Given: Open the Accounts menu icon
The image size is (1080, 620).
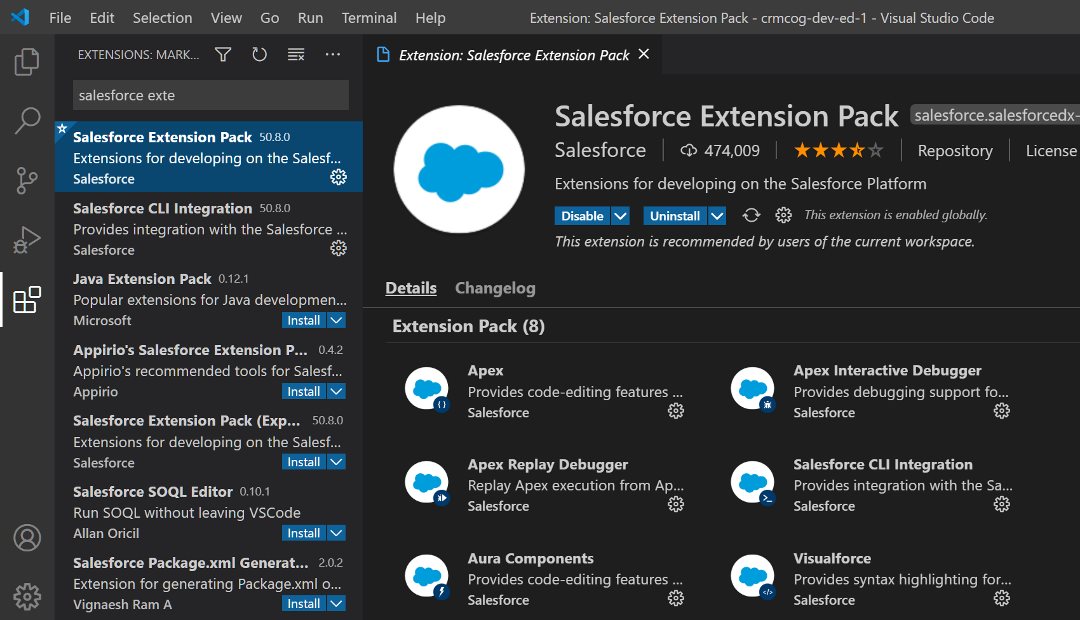Looking at the screenshot, I should (28, 538).
